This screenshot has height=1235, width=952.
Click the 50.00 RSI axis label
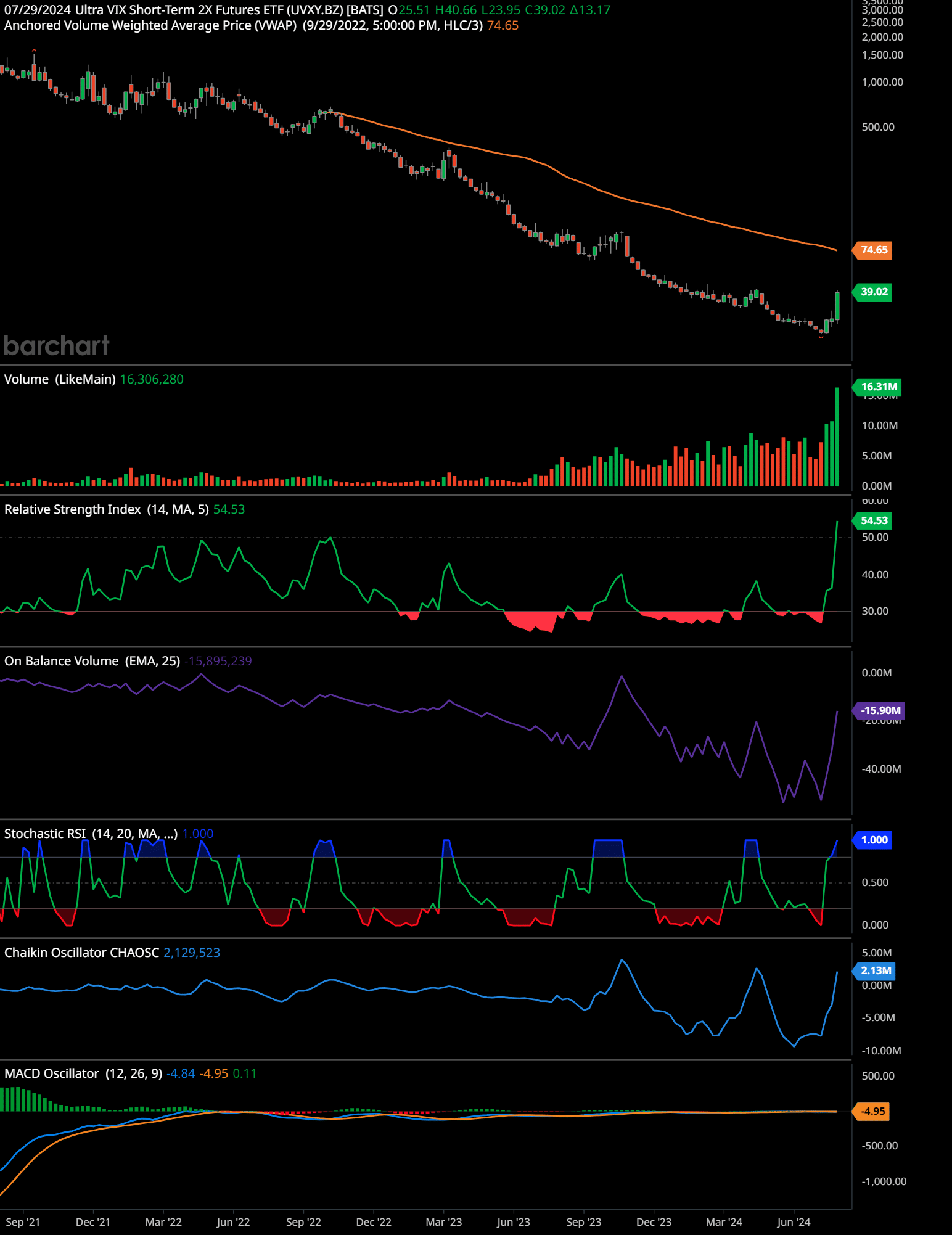[x=875, y=538]
